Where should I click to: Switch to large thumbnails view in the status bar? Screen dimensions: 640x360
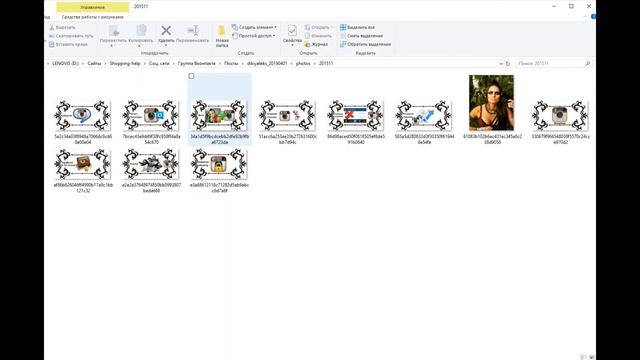click(592, 357)
